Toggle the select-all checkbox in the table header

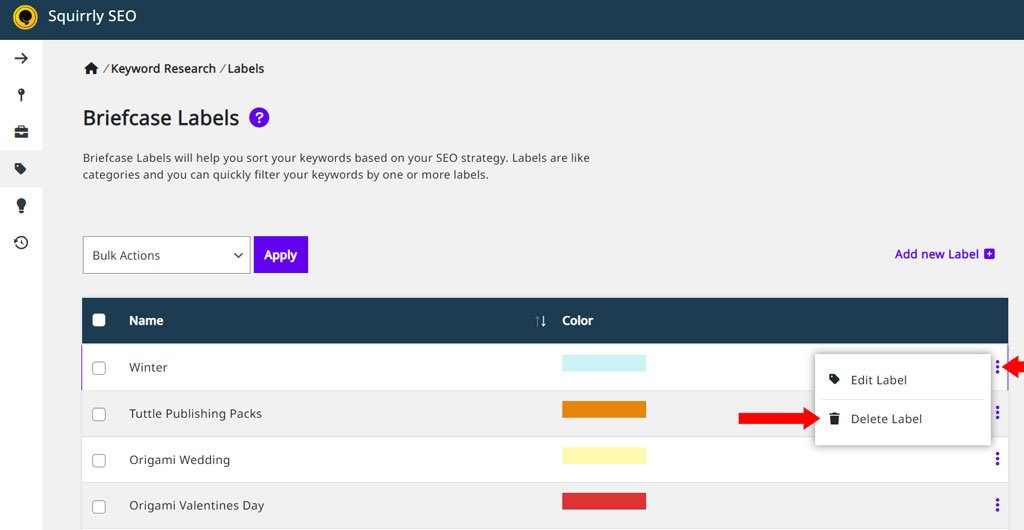pyautogui.click(x=99, y=320)
